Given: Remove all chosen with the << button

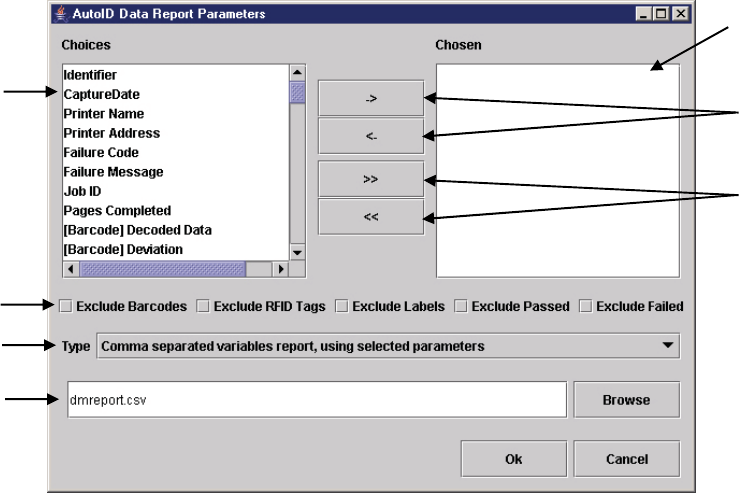Looking at the screenshot, I should point(371,217).
